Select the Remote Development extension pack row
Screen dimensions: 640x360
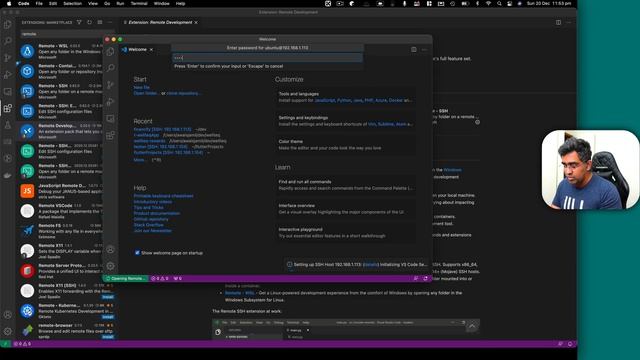[61, 131]
